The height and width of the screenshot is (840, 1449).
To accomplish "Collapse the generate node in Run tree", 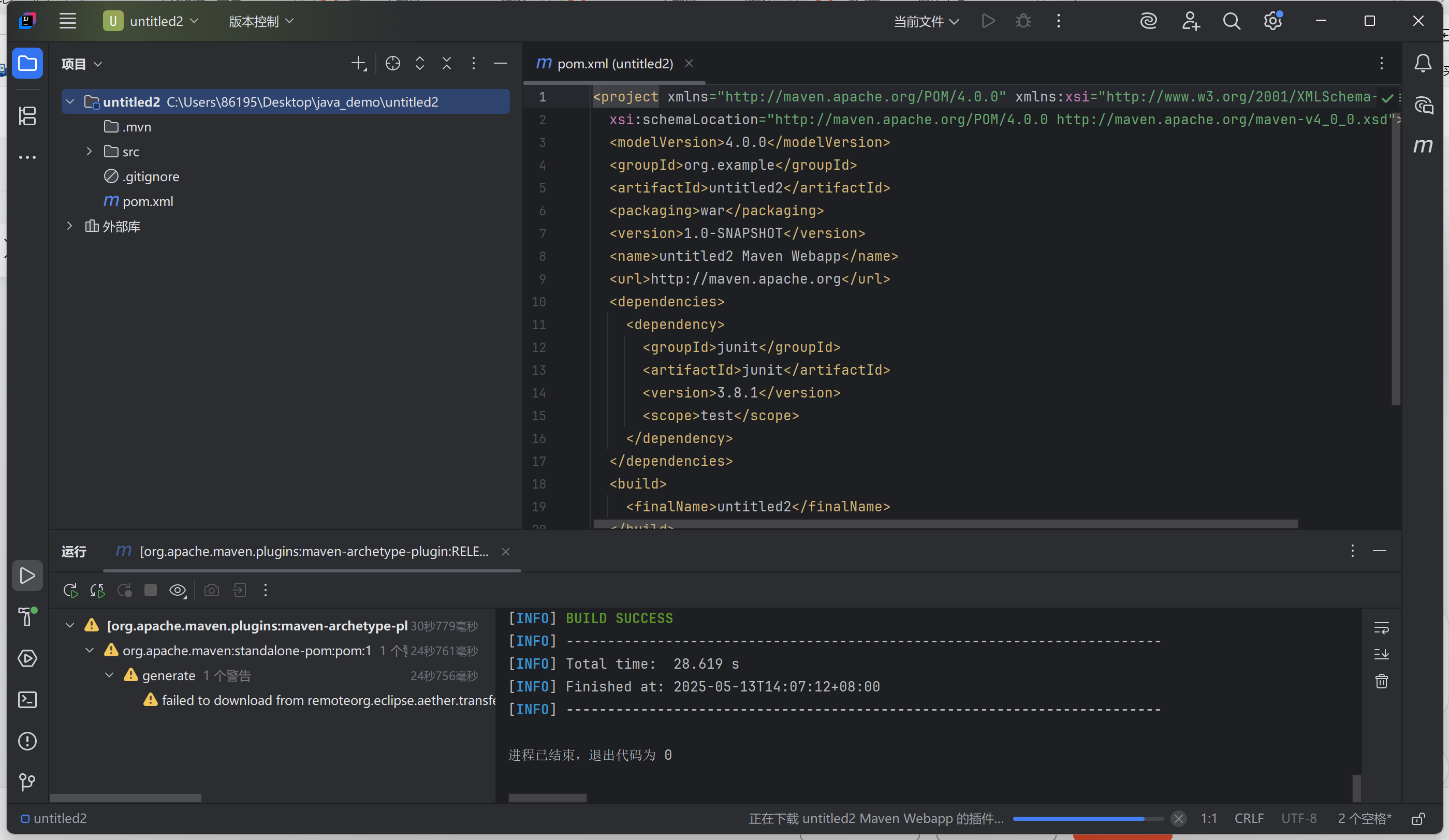I will coord(109,675).
